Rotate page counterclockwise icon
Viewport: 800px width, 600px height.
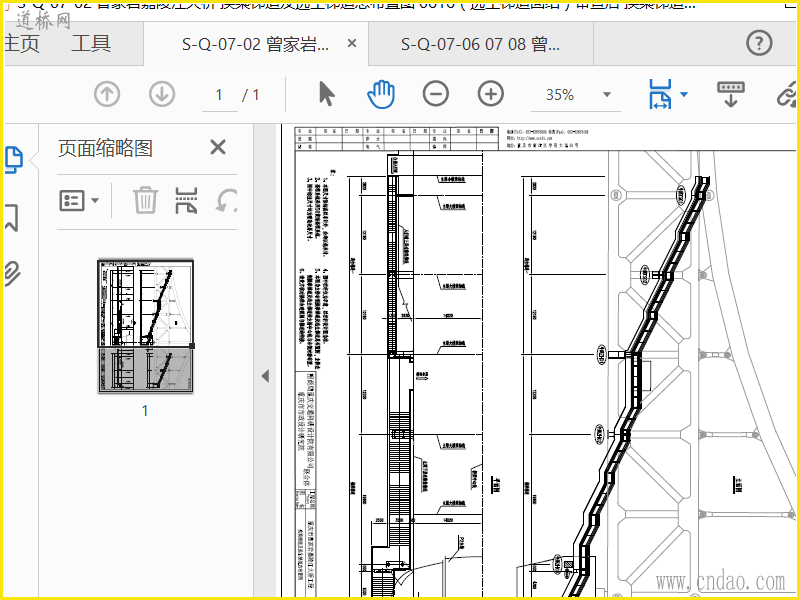[x=226, y=201]
